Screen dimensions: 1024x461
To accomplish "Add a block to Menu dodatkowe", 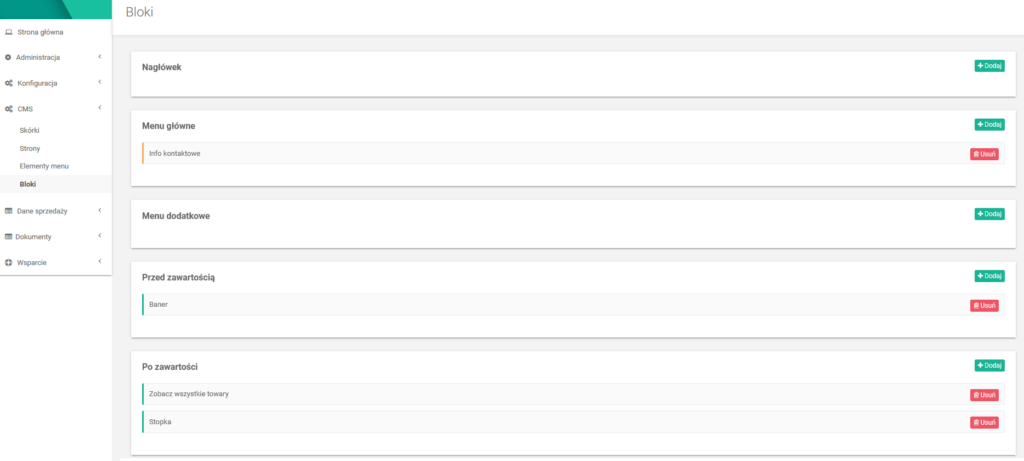I will pos(989,214).
